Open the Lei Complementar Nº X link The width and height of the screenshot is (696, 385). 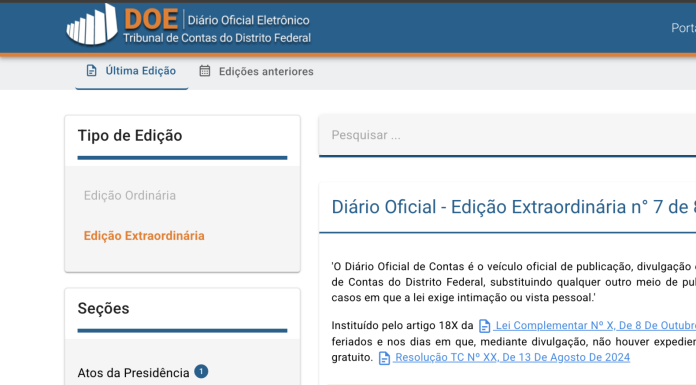(595, 325)
